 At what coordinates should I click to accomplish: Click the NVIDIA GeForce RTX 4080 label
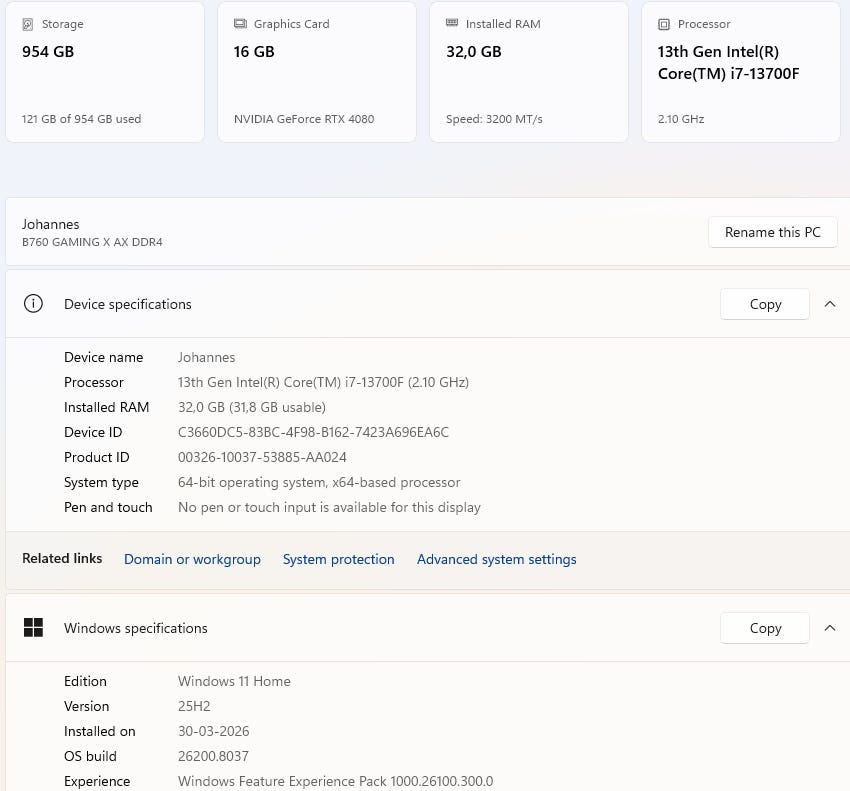(x=304, y=119)
